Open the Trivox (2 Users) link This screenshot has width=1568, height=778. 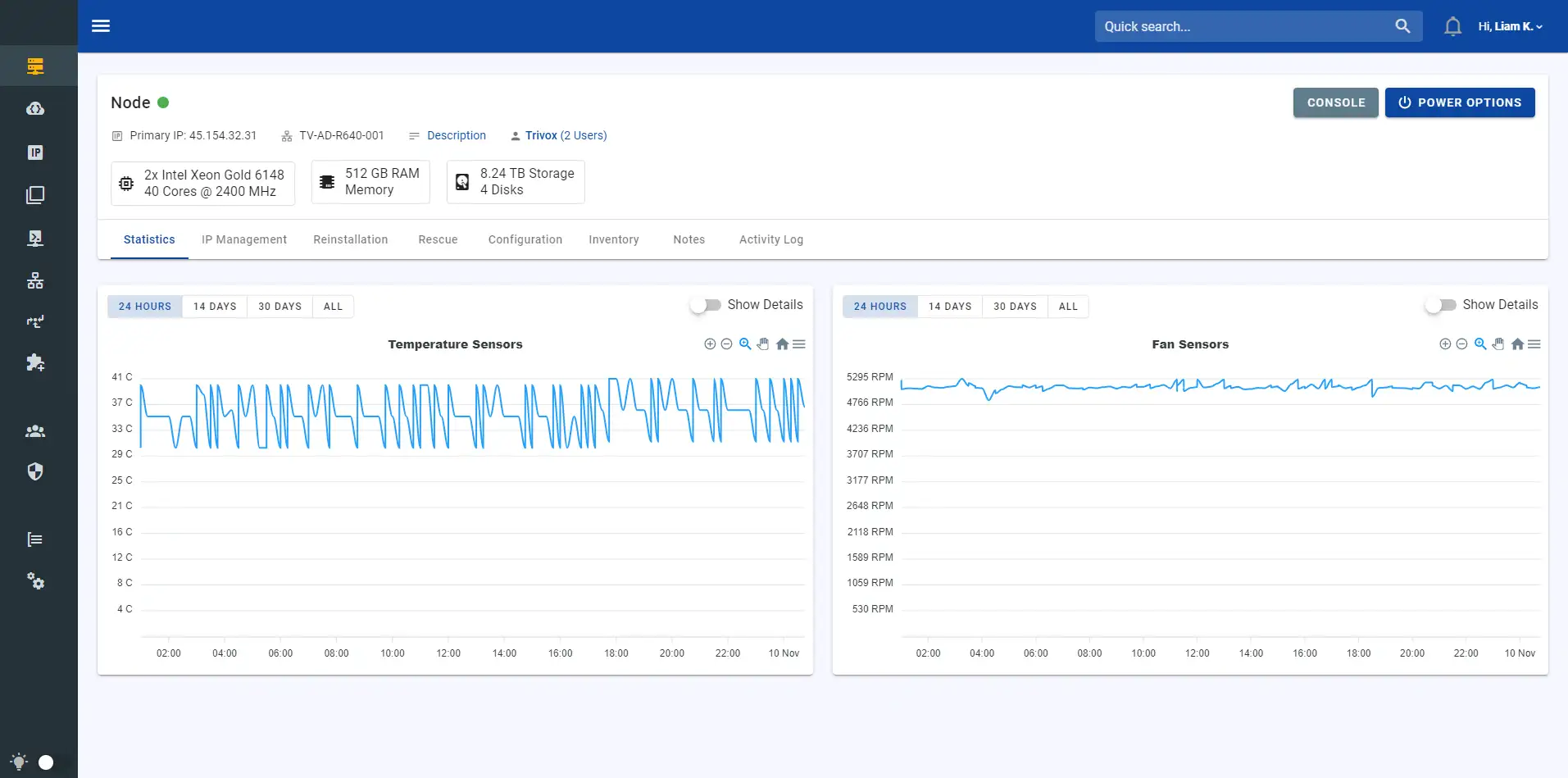(x=566, y=135)
